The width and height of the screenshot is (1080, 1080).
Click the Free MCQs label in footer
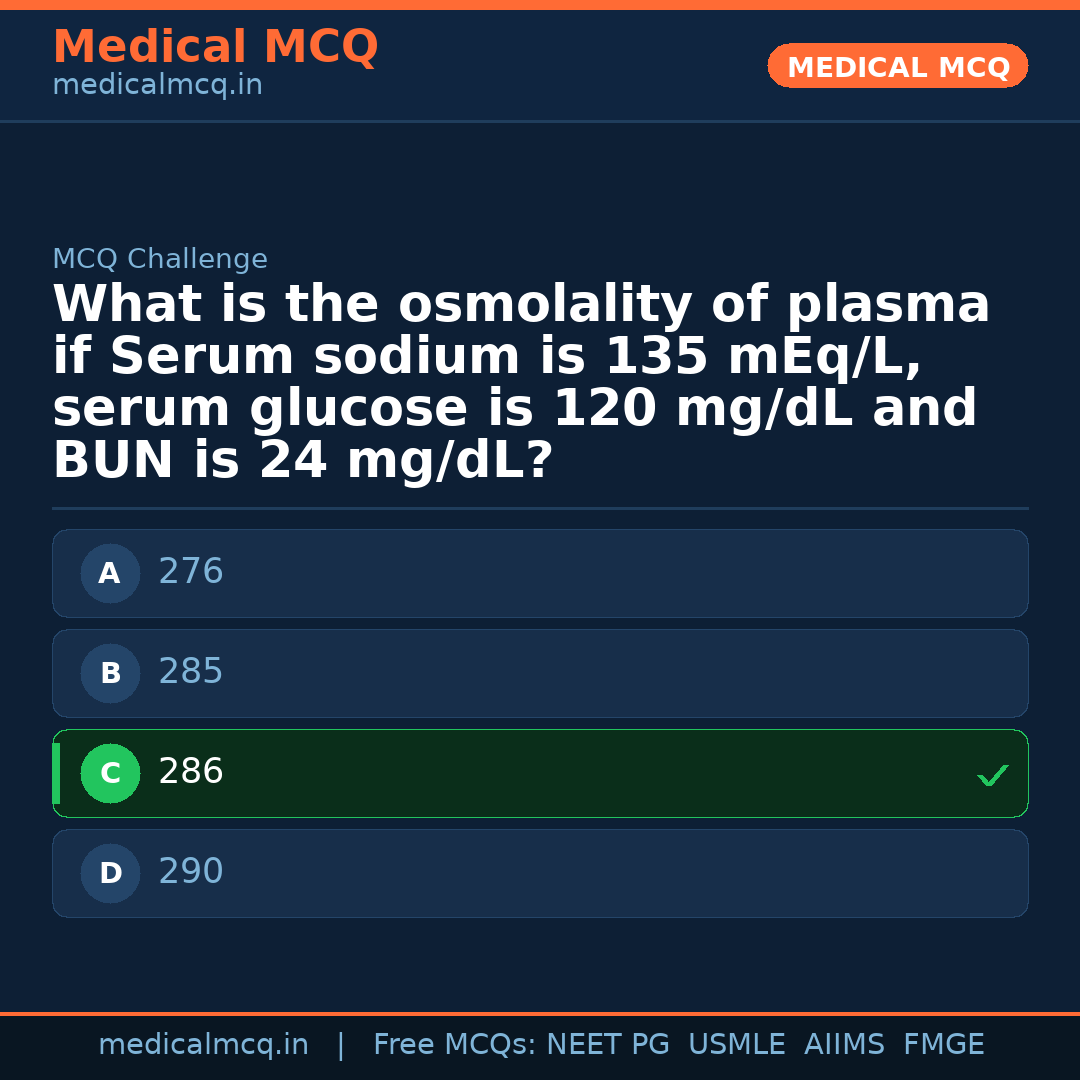click(454, 1045)
